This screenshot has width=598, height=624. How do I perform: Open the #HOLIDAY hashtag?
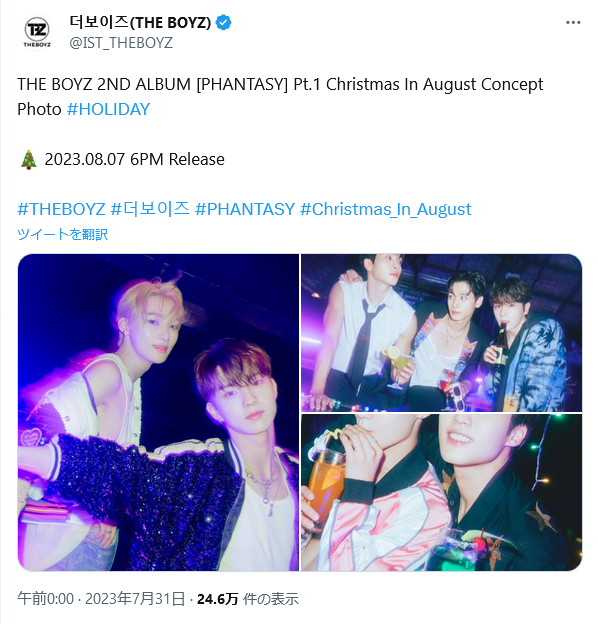109,109
